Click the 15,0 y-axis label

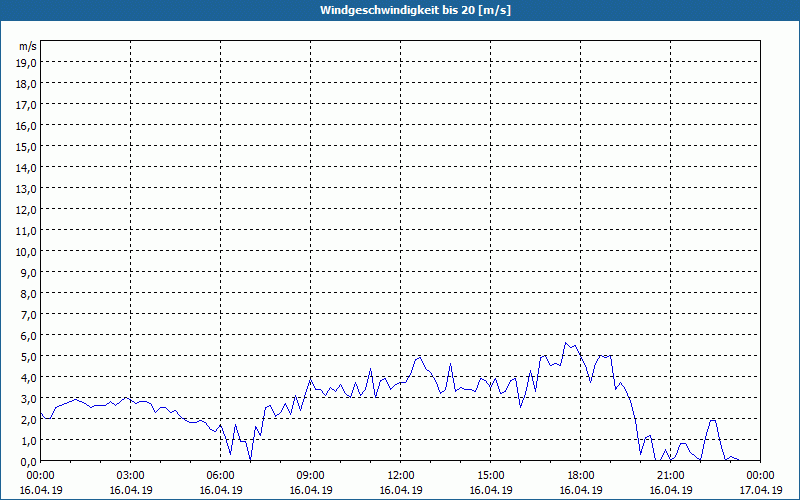[28, 147]
